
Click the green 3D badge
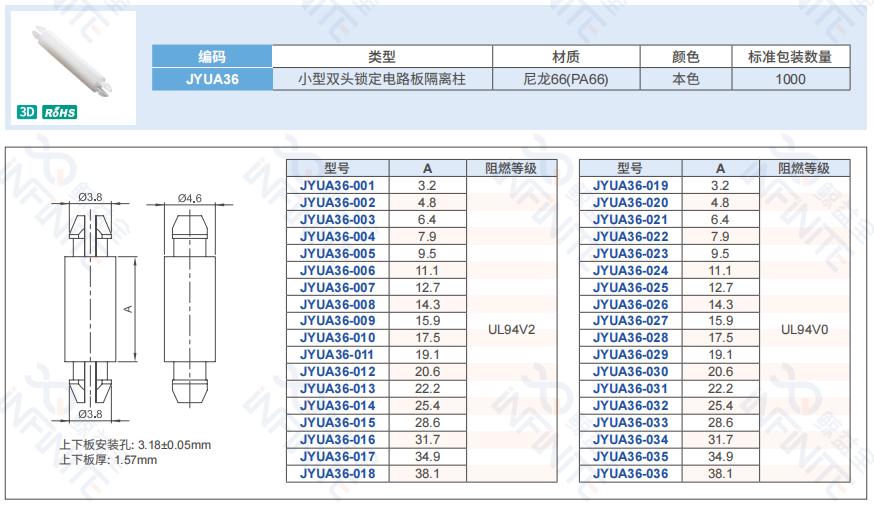[x=28, y=113]
